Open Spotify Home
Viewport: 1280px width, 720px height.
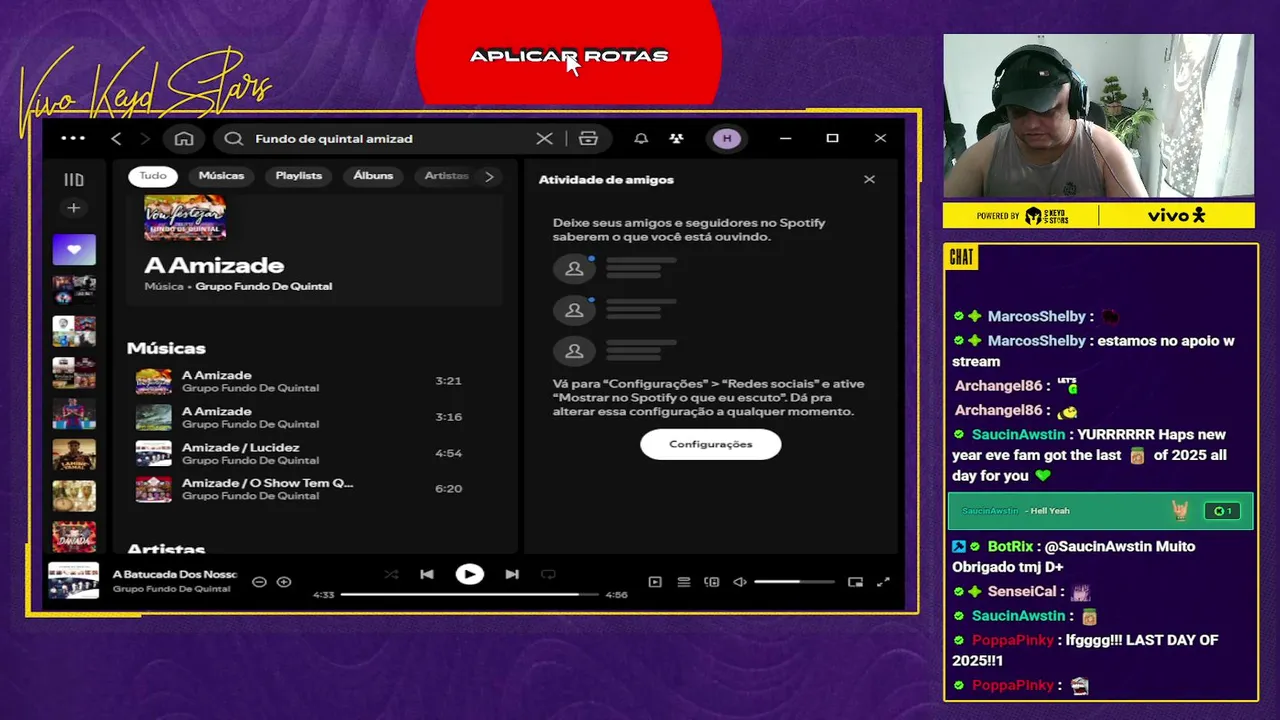coord(184,139)
